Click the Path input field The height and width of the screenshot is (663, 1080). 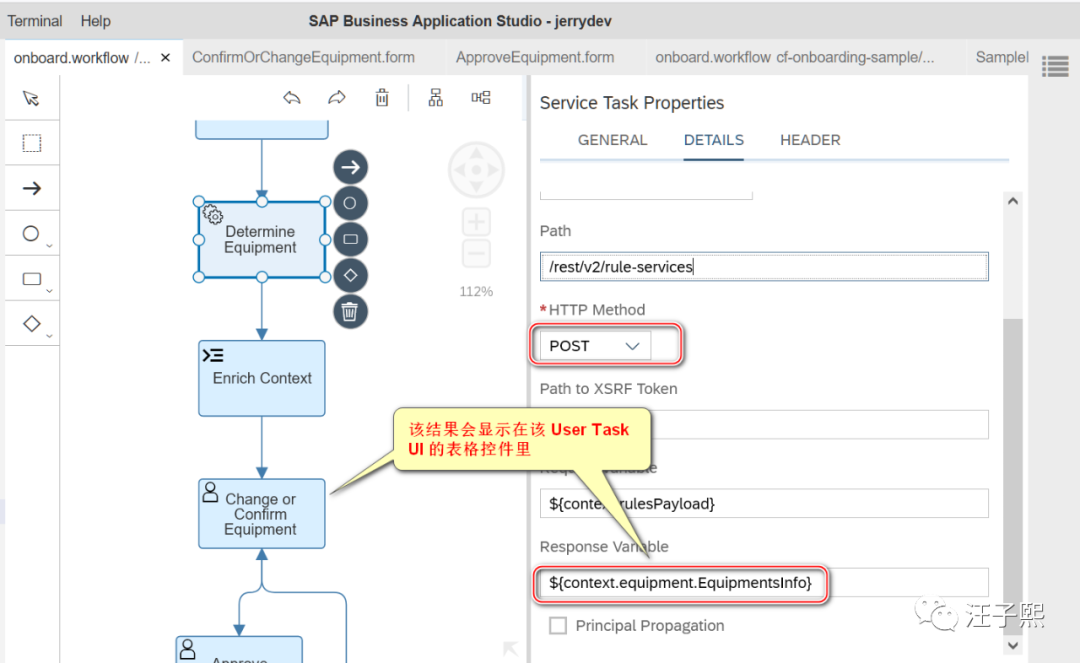(764, 266)
